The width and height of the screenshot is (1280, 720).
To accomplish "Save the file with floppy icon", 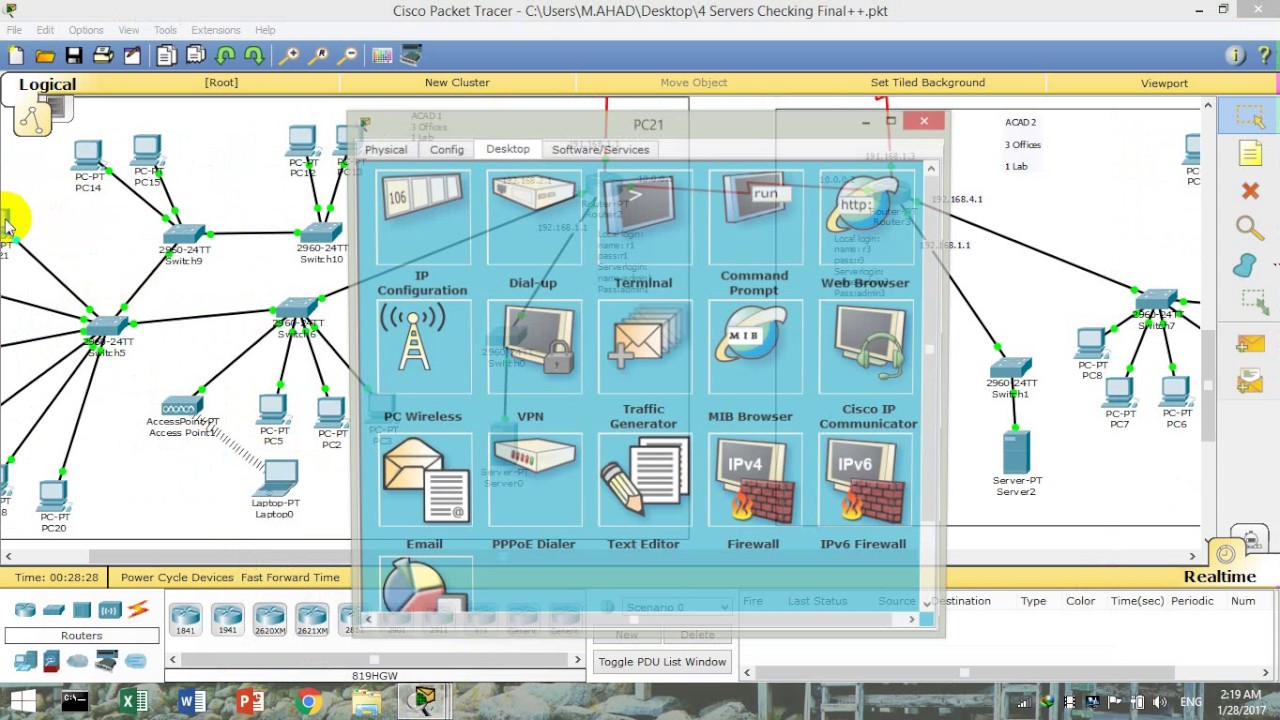I will click(x=74, y=56).
